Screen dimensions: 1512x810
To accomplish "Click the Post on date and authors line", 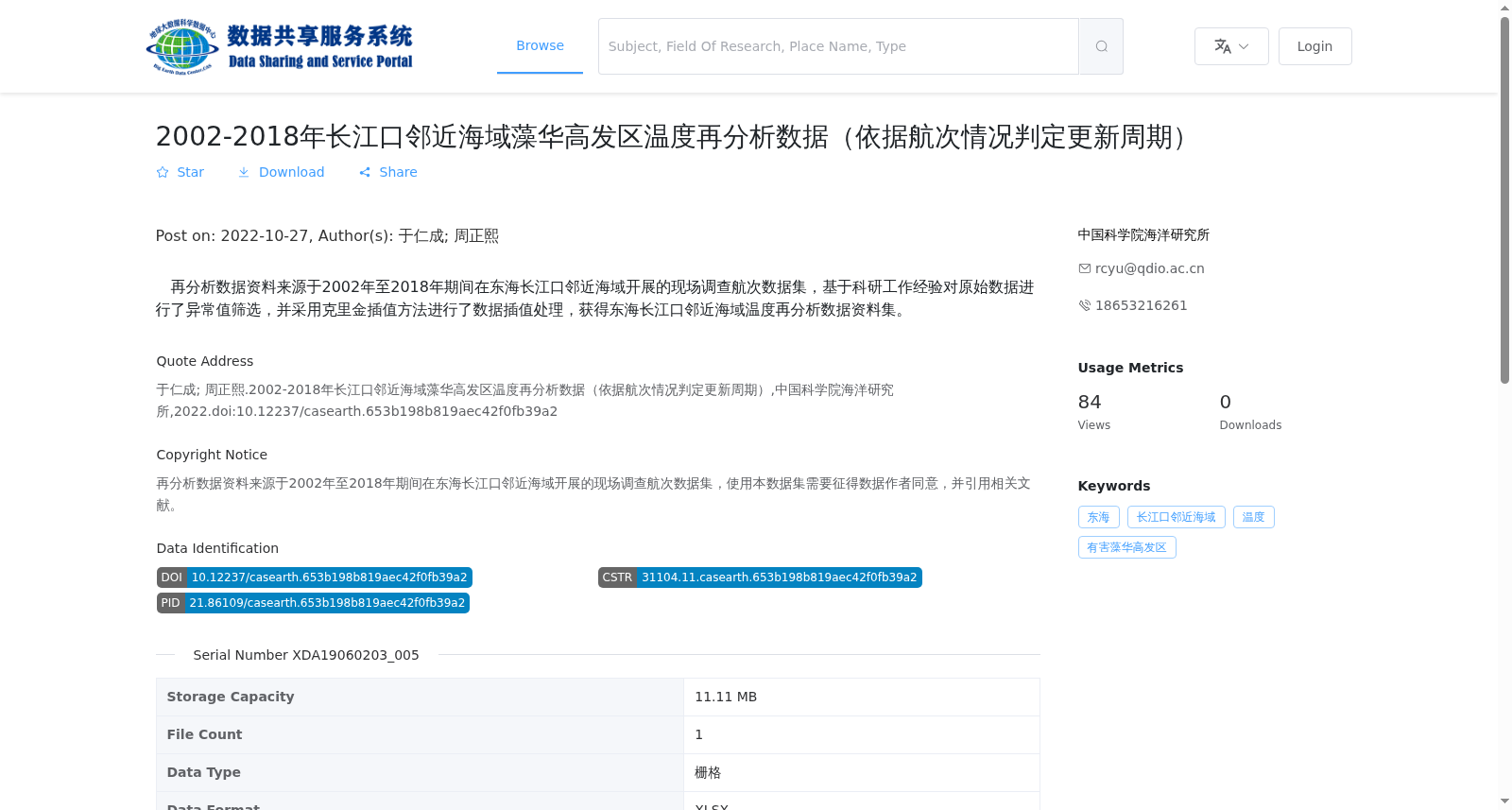I will (327, 236).
